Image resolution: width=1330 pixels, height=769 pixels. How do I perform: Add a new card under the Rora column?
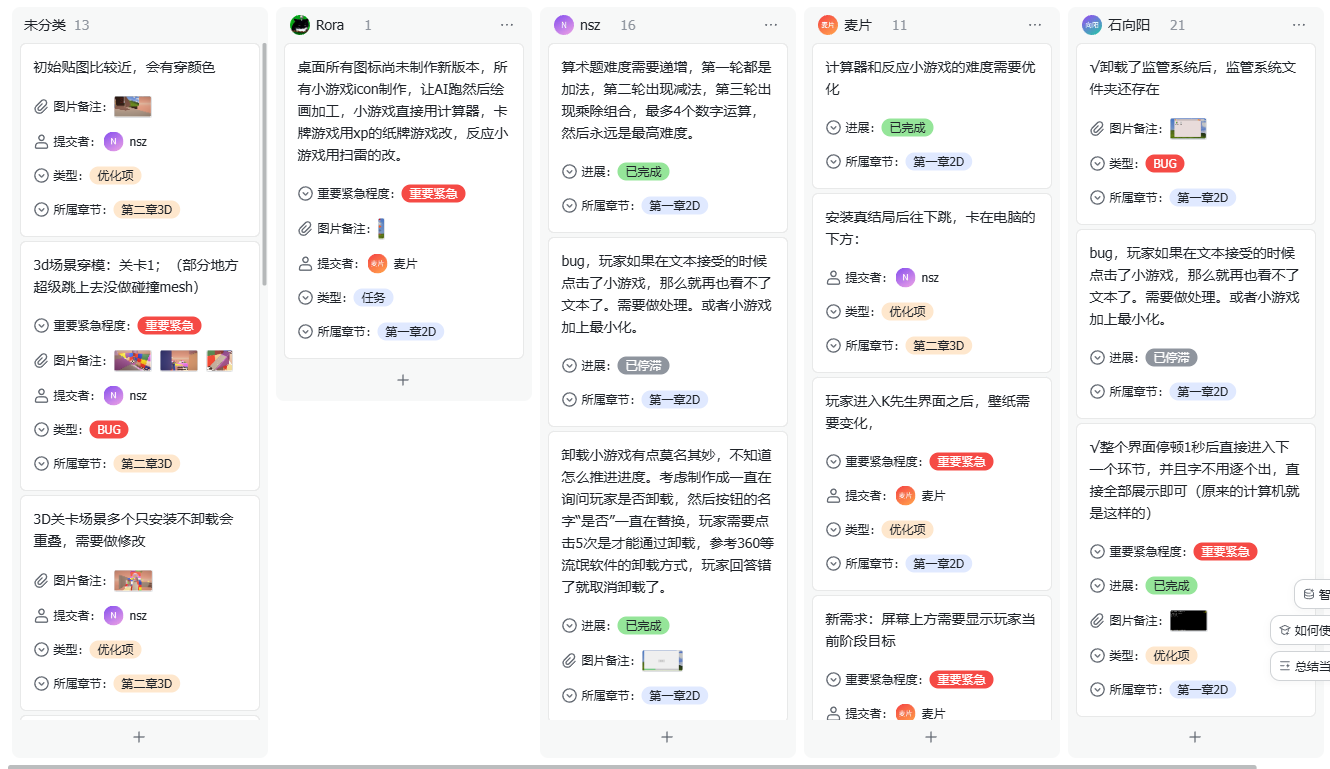click(x=403, y=380)
